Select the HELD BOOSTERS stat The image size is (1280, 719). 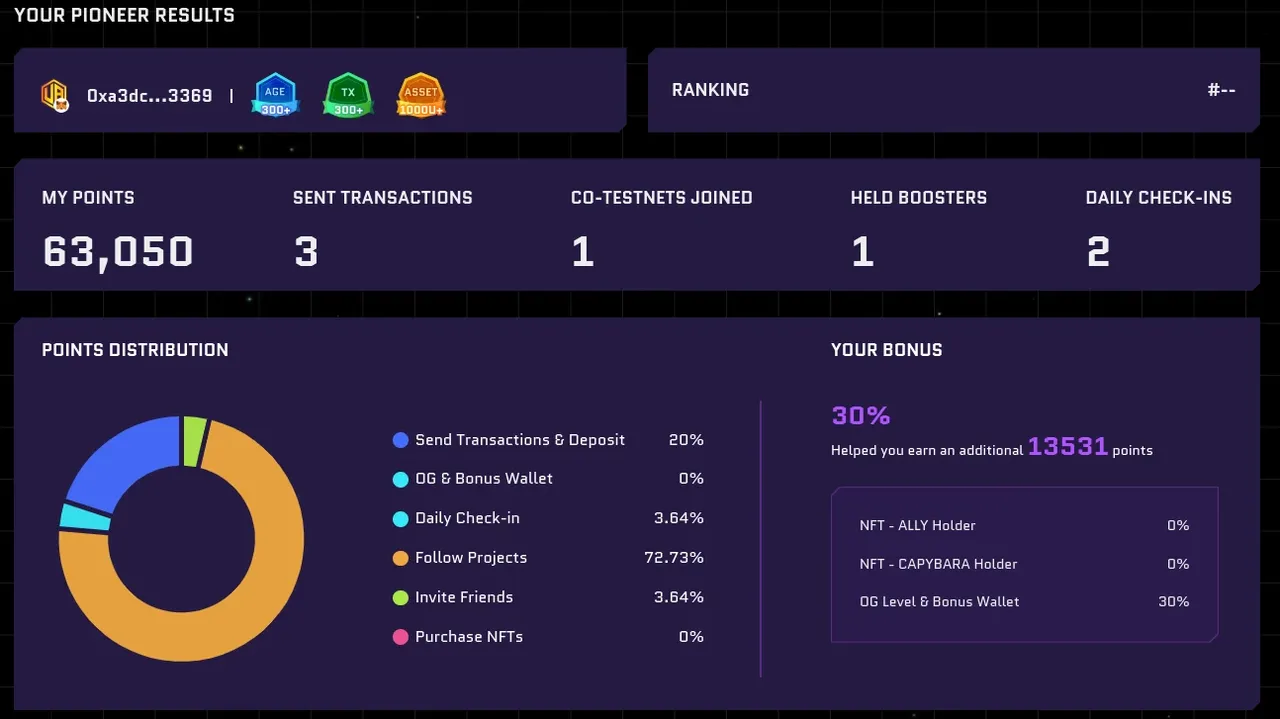(918, 230)
